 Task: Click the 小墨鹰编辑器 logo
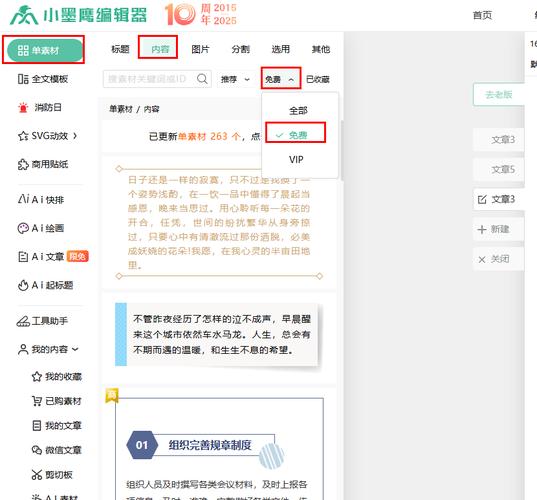(78, 15)
